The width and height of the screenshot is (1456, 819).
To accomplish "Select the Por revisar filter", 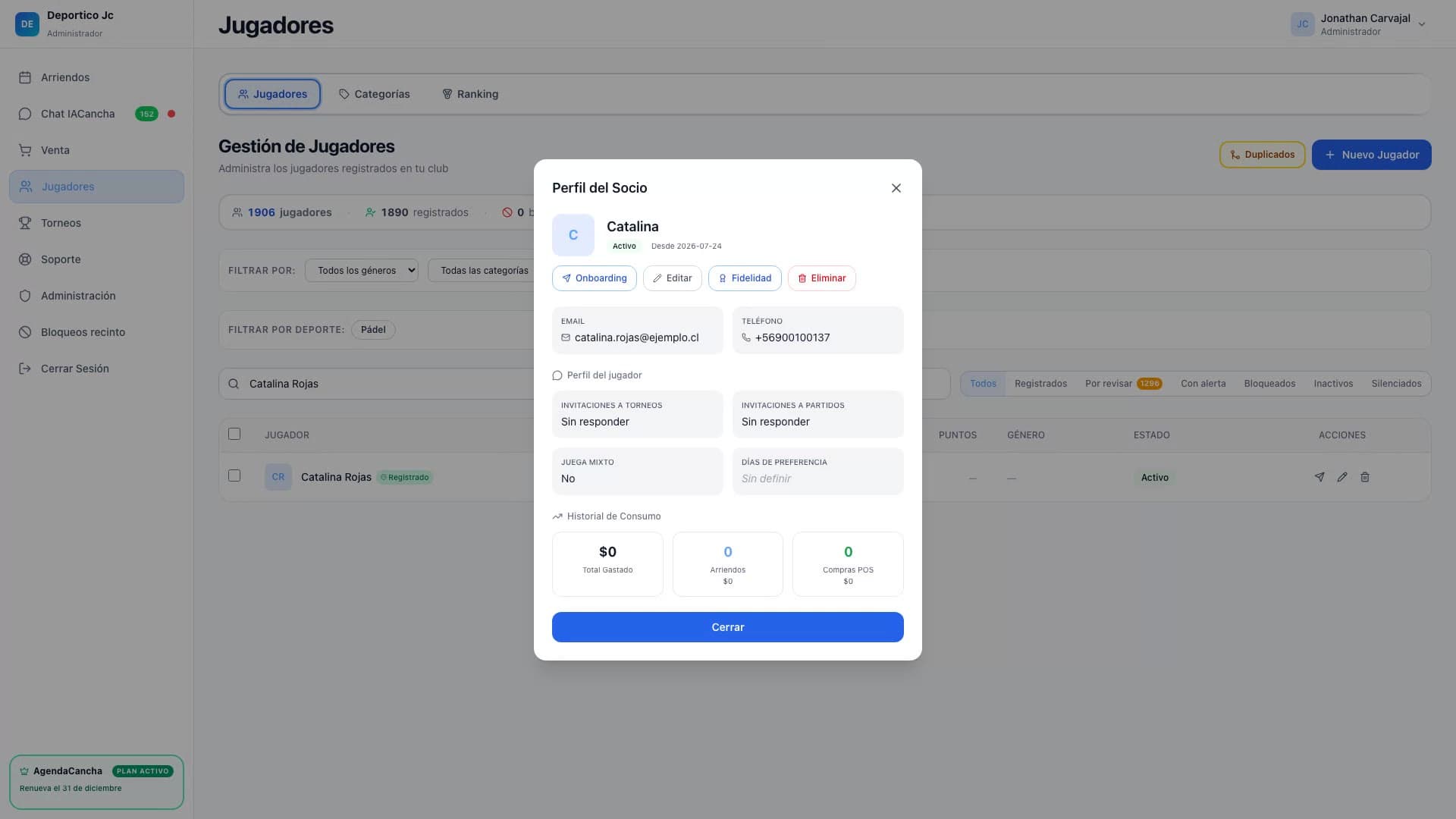I will [1123, 384].
